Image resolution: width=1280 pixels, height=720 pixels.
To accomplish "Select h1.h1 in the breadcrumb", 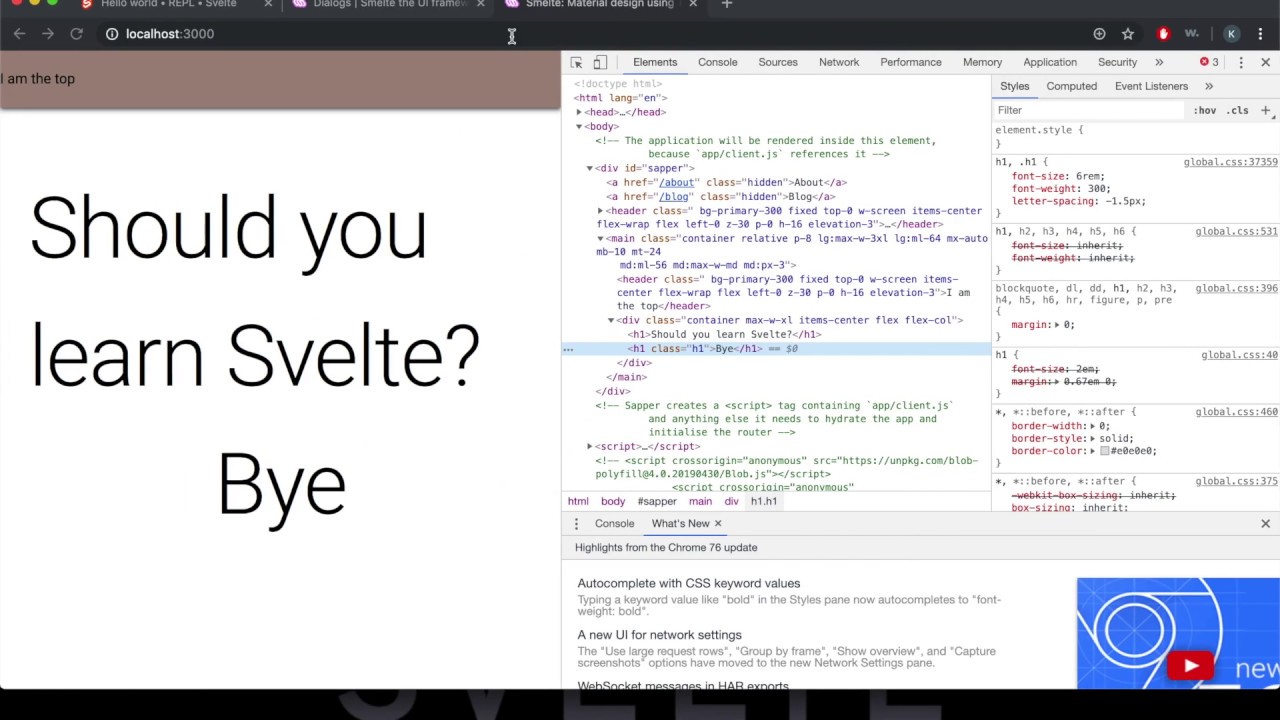I will 764,501.
